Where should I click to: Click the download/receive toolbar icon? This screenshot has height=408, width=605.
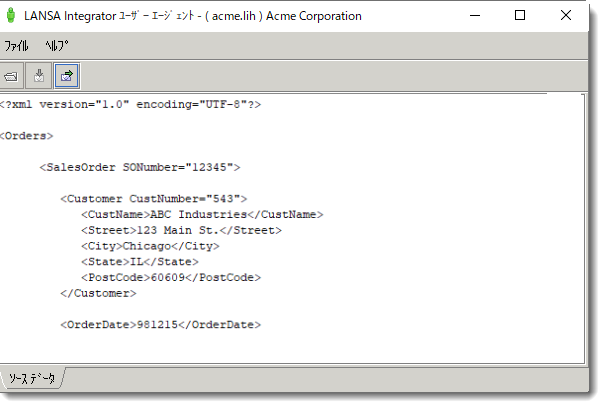pyautogui.click(x=39, y=76)
